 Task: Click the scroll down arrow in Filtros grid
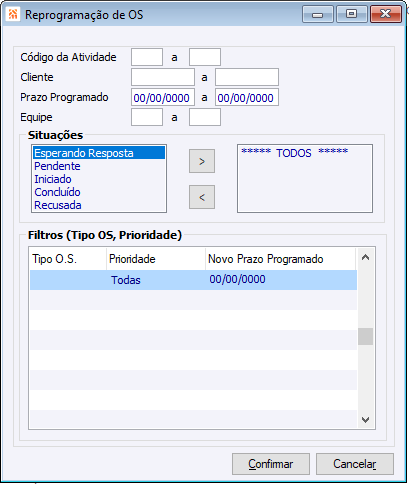click(365, 419)
